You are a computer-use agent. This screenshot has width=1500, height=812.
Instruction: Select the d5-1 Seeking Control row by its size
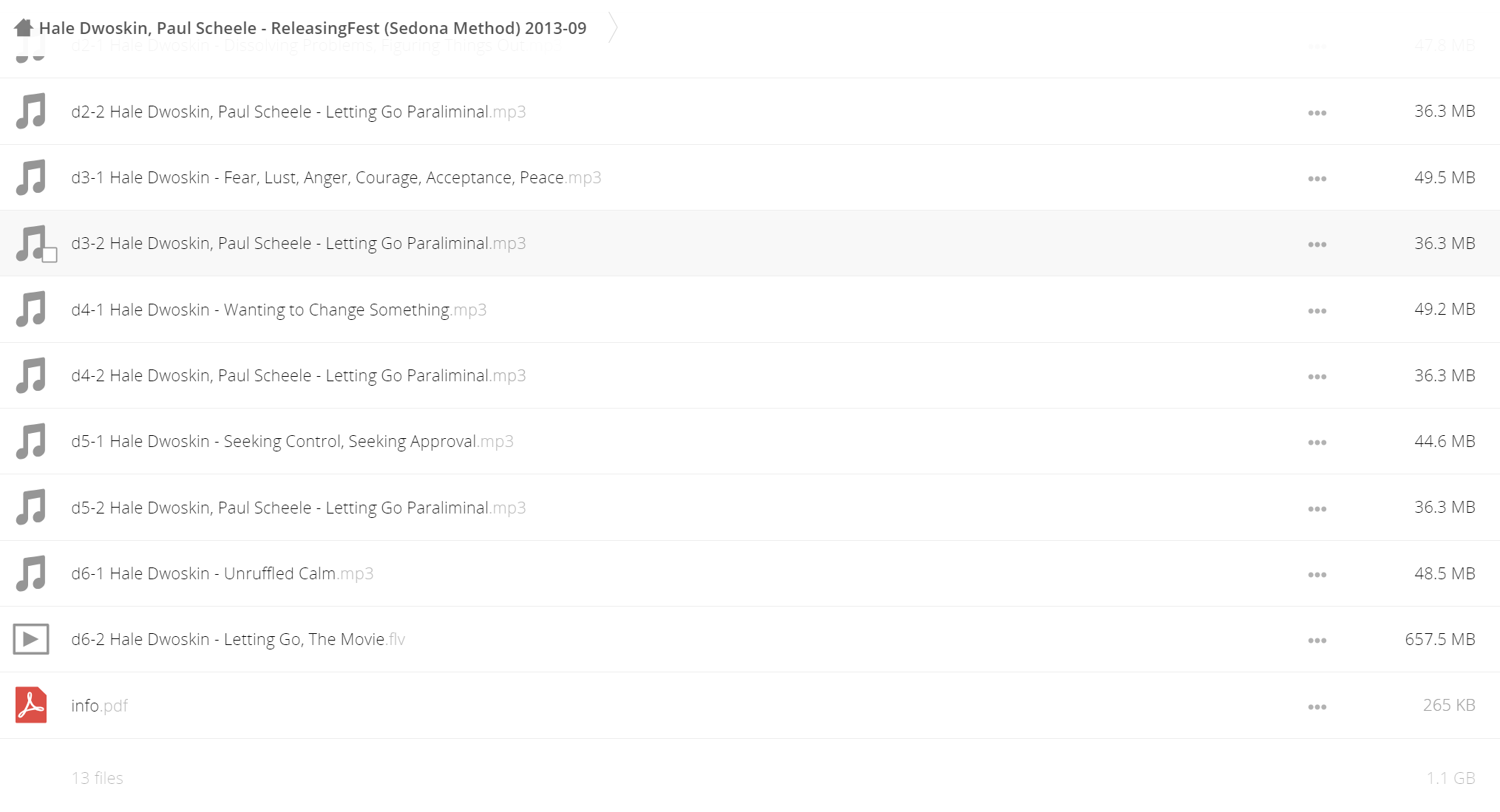pos(1445,441)
